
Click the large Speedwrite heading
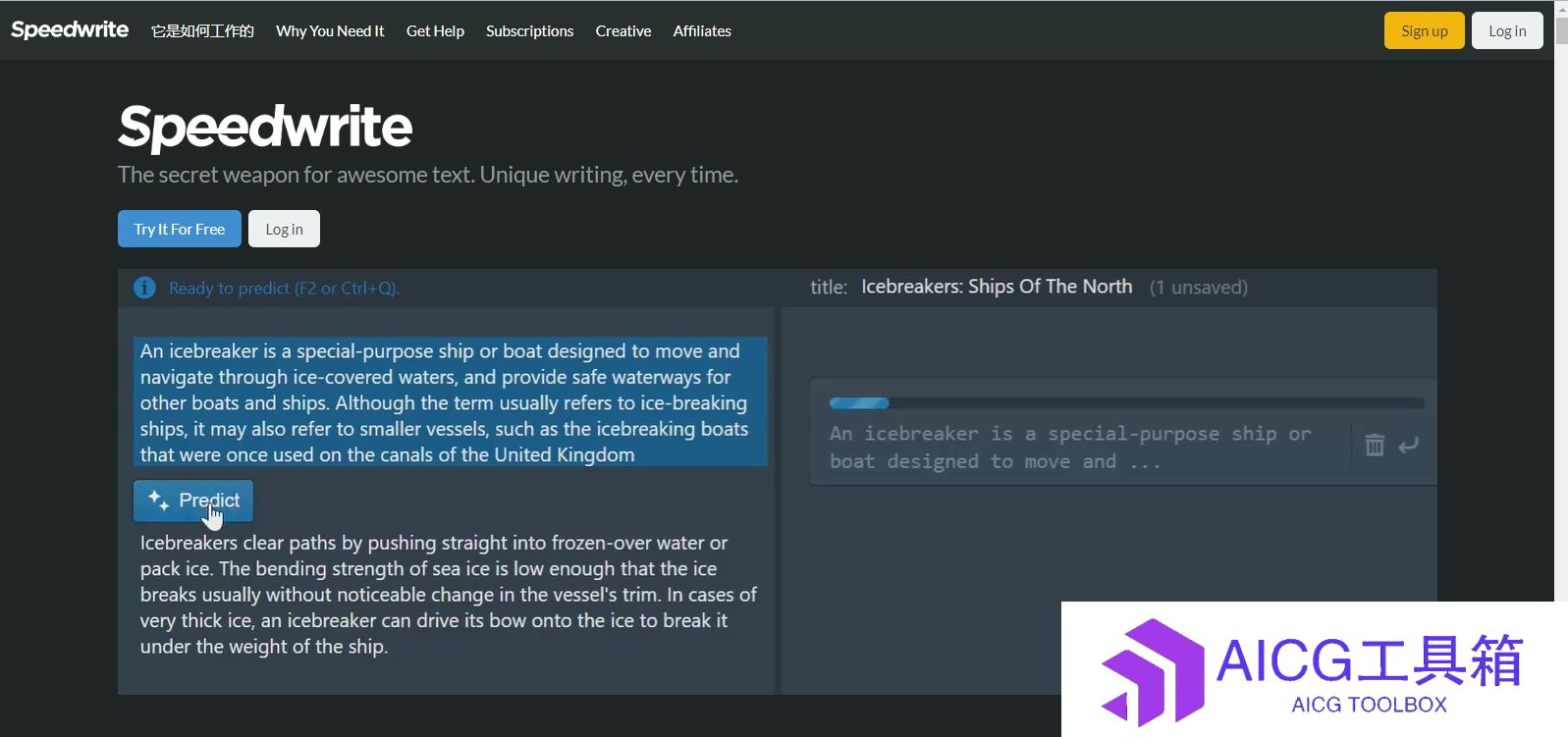coord(265,127)
